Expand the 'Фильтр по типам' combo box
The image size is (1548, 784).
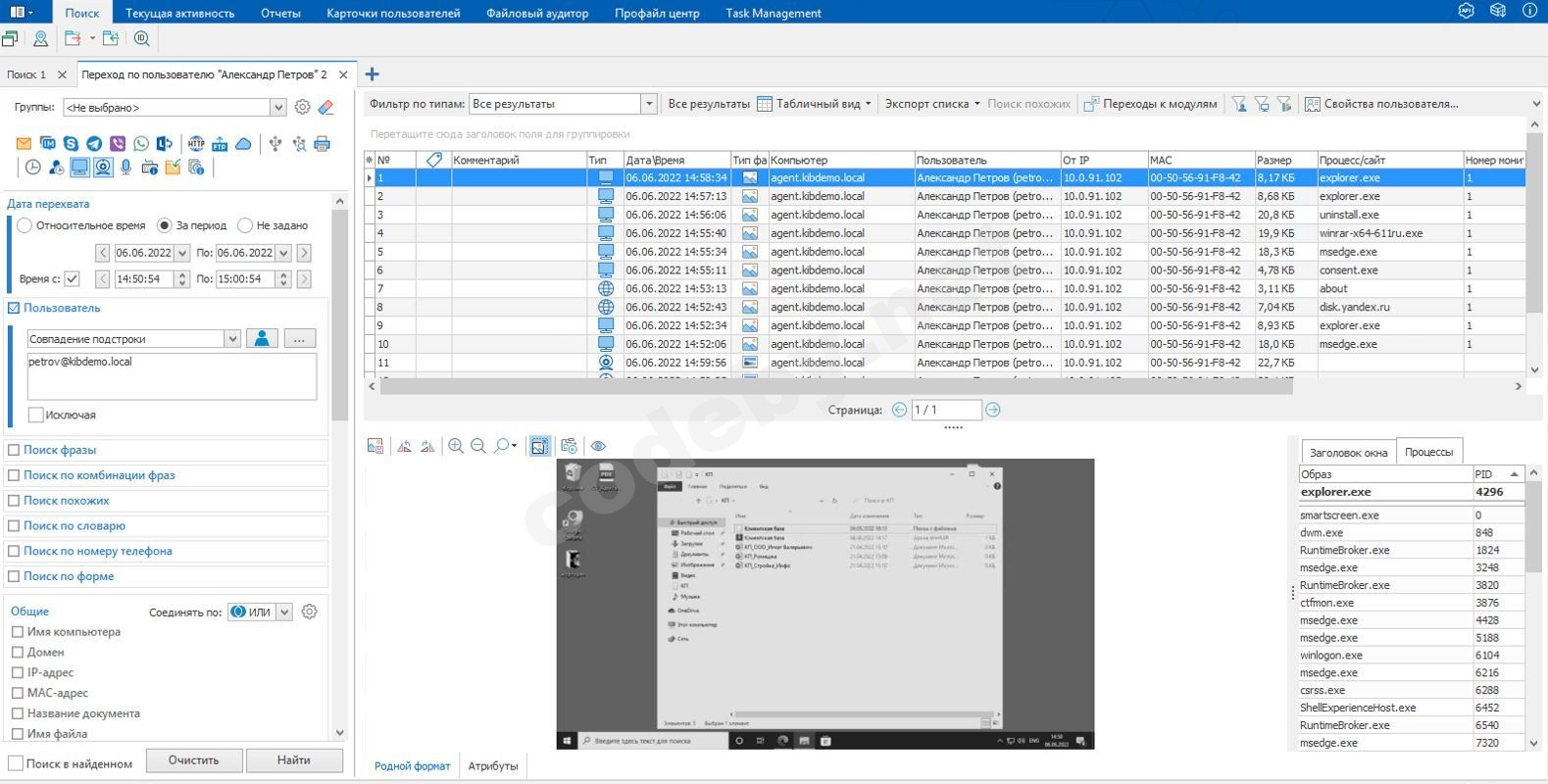point(648,104)
